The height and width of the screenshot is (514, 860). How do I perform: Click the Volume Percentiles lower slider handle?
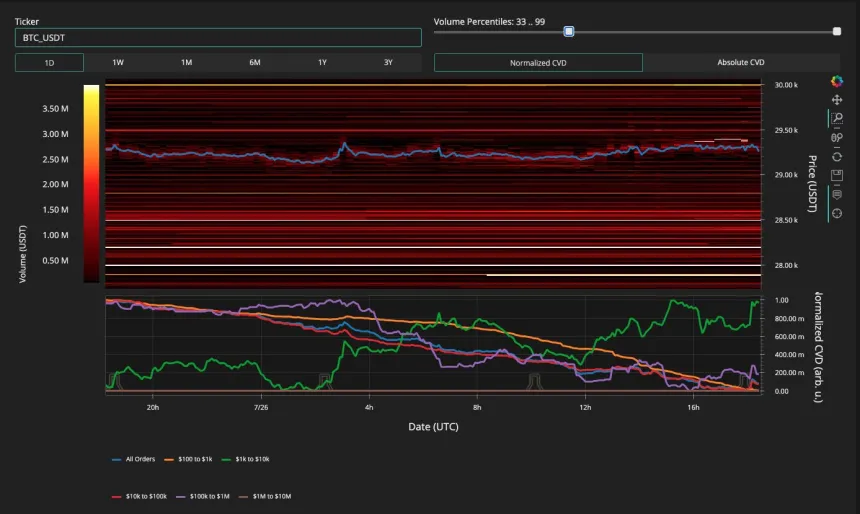pos(569,31)
